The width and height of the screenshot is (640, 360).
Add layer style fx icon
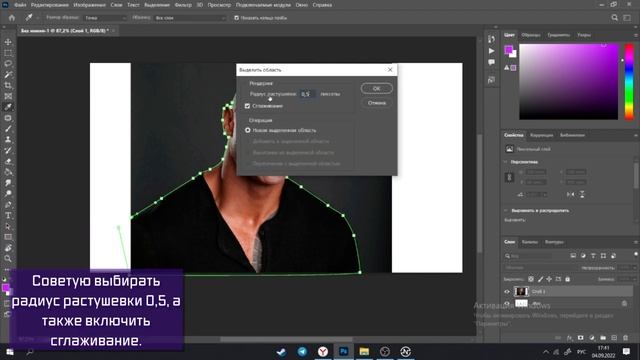click(x=570, y=338)
